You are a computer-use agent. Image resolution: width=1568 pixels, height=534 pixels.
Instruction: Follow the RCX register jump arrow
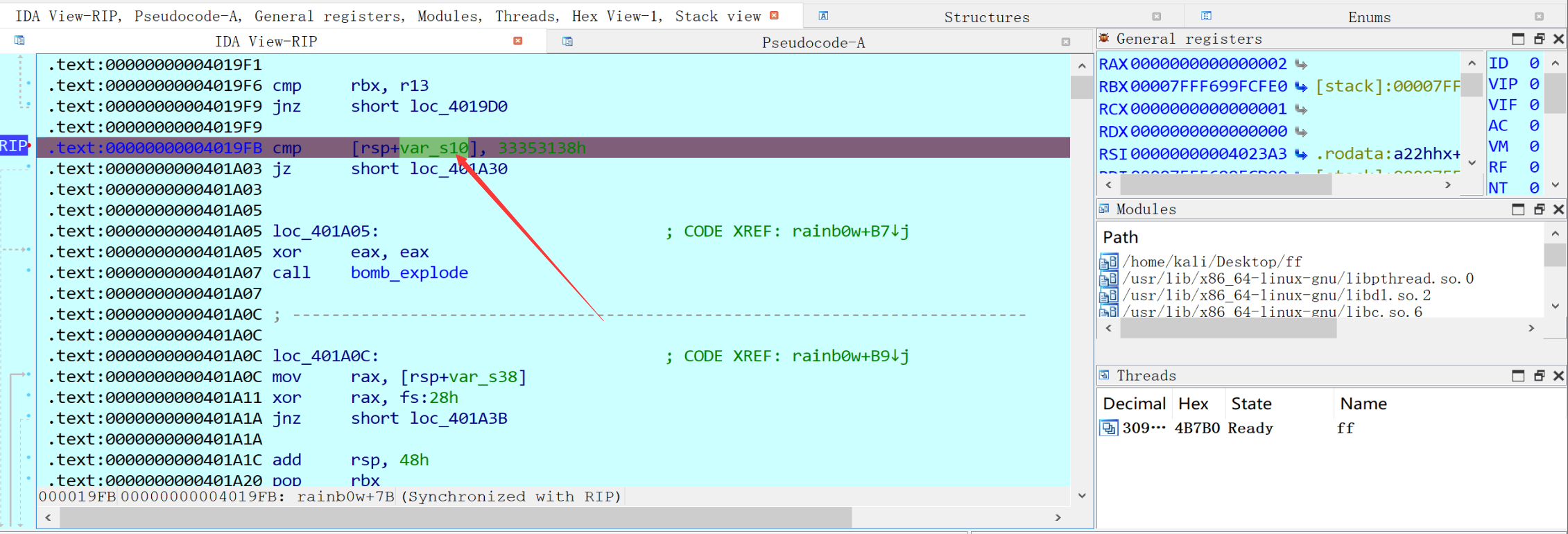tap(1301, 110)
